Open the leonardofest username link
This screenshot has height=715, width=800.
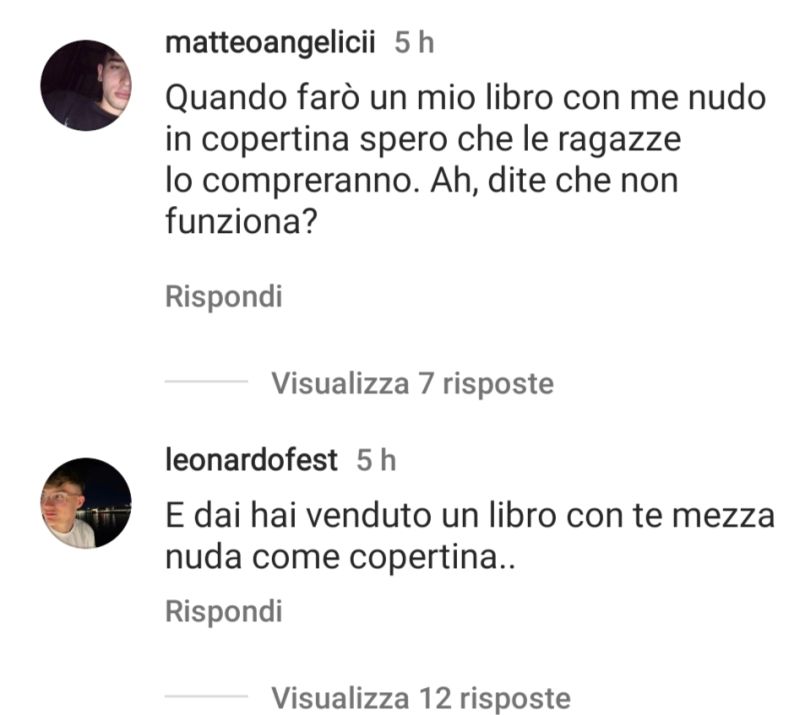[x=252, y=460]
